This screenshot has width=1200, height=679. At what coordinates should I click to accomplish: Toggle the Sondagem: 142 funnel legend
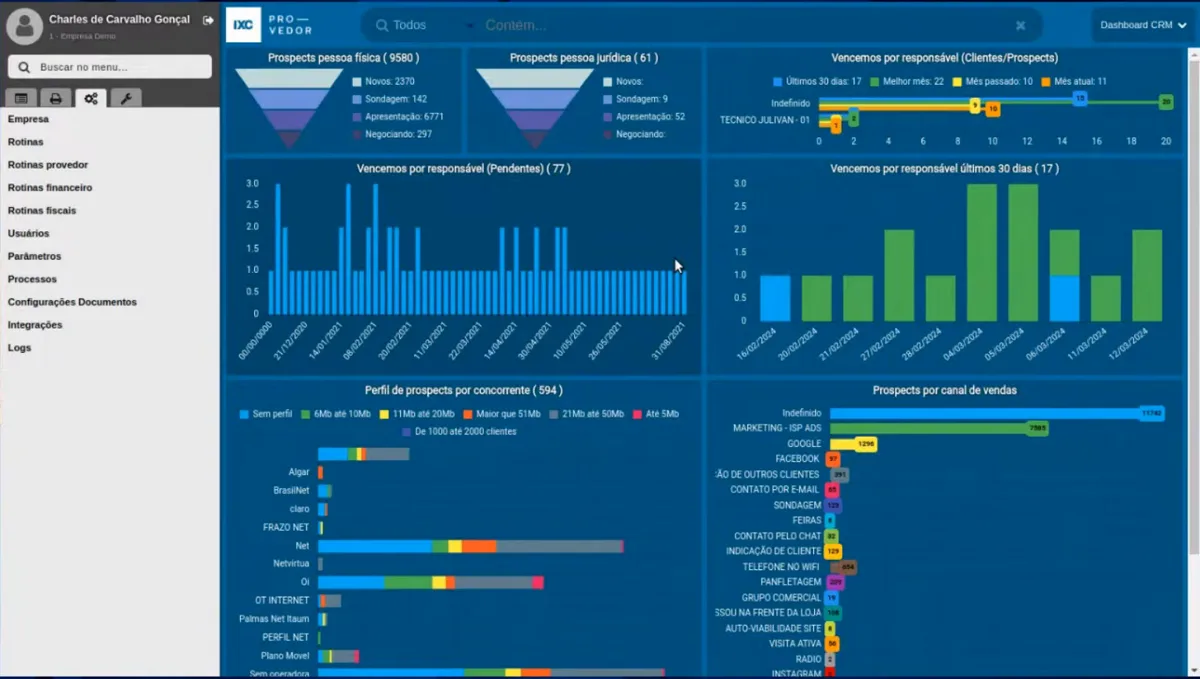coord(389,99)
